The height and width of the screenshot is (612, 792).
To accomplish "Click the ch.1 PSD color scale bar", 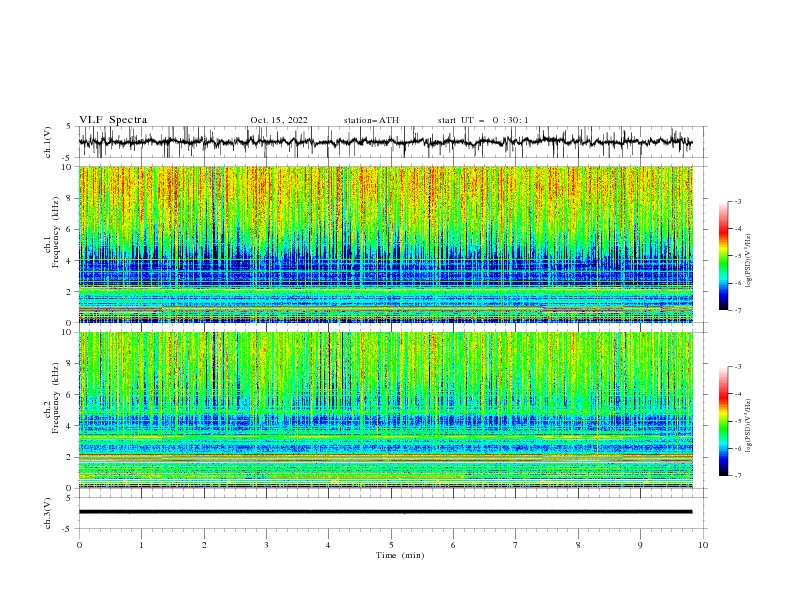I will point(723,256).
